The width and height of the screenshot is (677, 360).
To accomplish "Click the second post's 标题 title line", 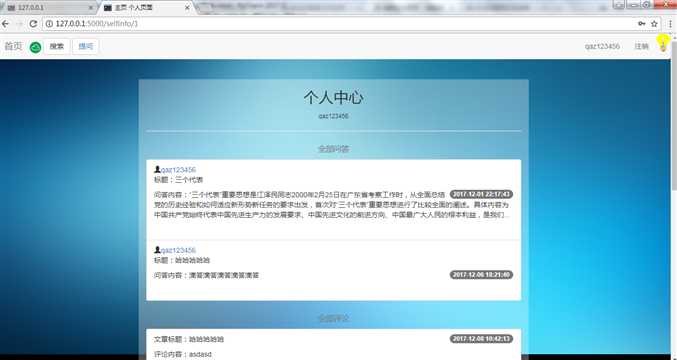I will tap(182, 260).
